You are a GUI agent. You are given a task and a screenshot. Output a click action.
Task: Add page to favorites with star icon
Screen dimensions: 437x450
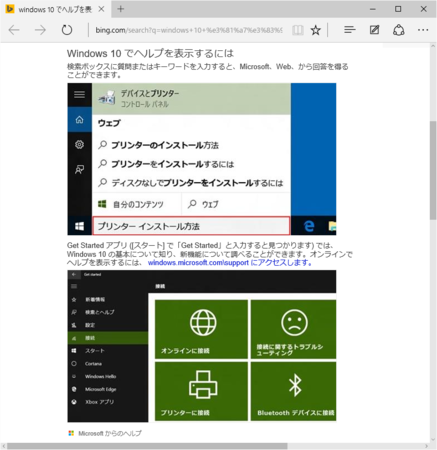click(x=315, y=30)
